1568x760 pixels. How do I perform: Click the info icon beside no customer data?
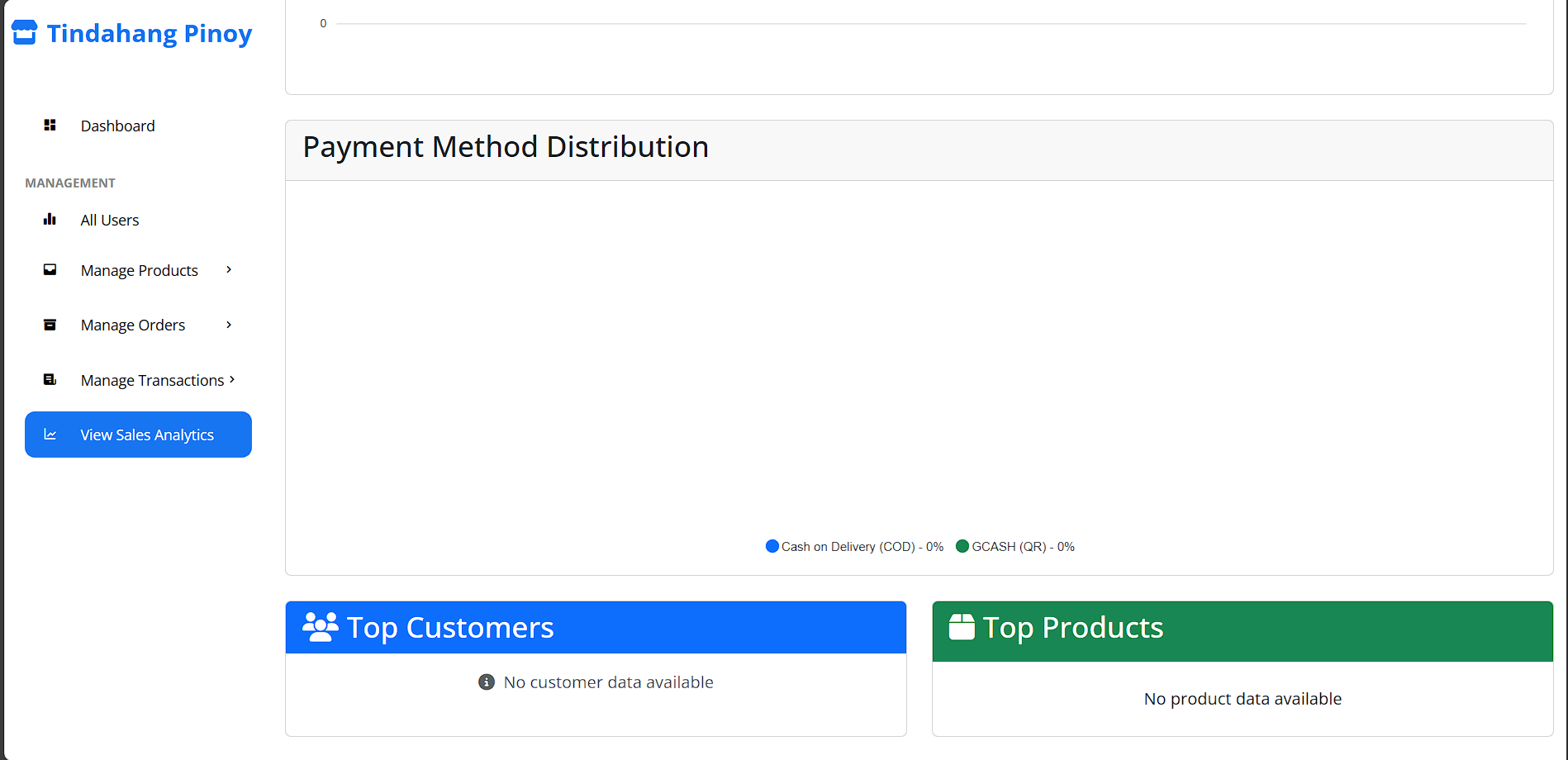(487, 682)
